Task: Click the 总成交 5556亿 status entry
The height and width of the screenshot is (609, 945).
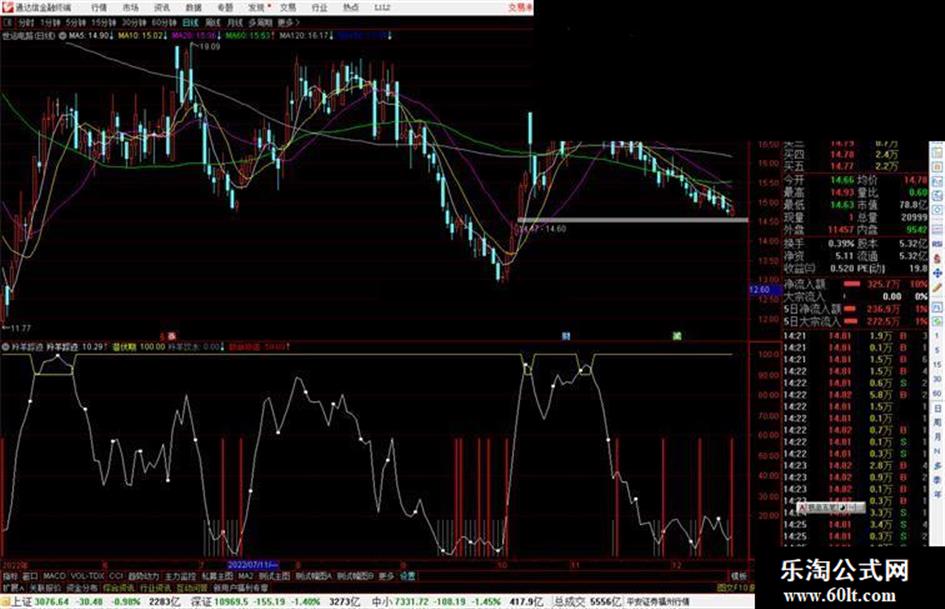Action: (x=588, y=602)
